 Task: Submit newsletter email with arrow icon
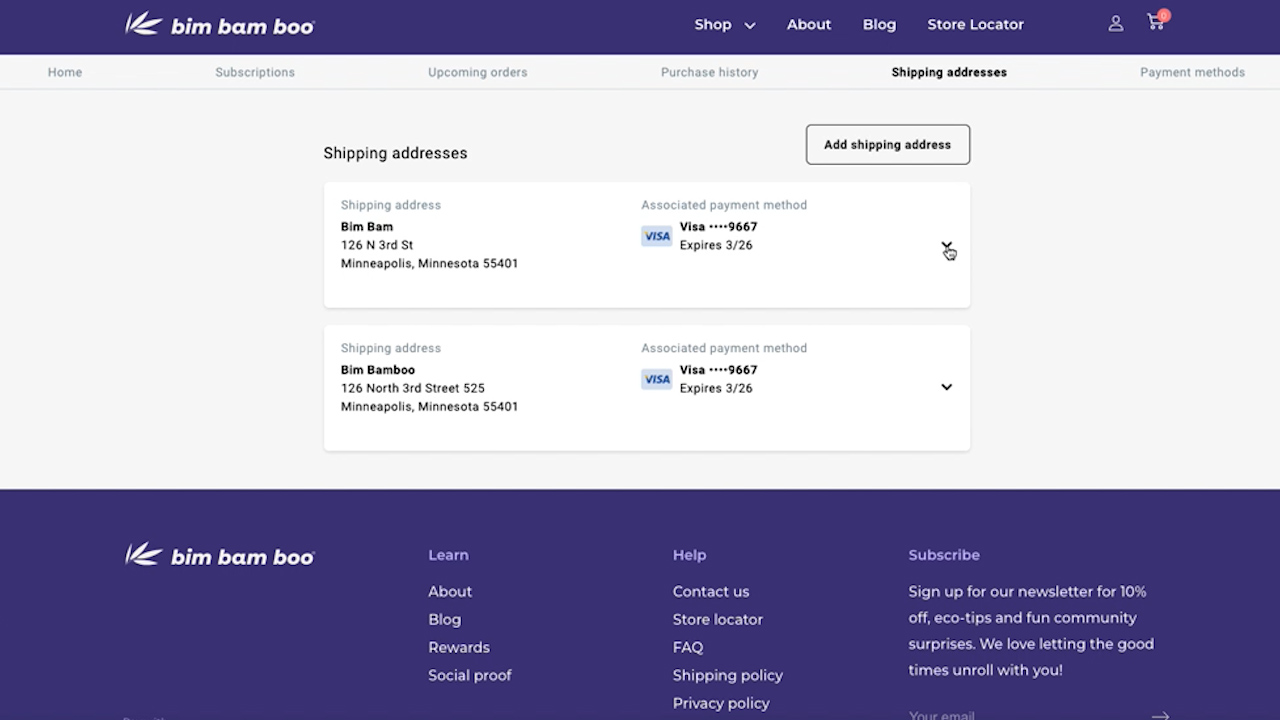[x=1160, y=715]
